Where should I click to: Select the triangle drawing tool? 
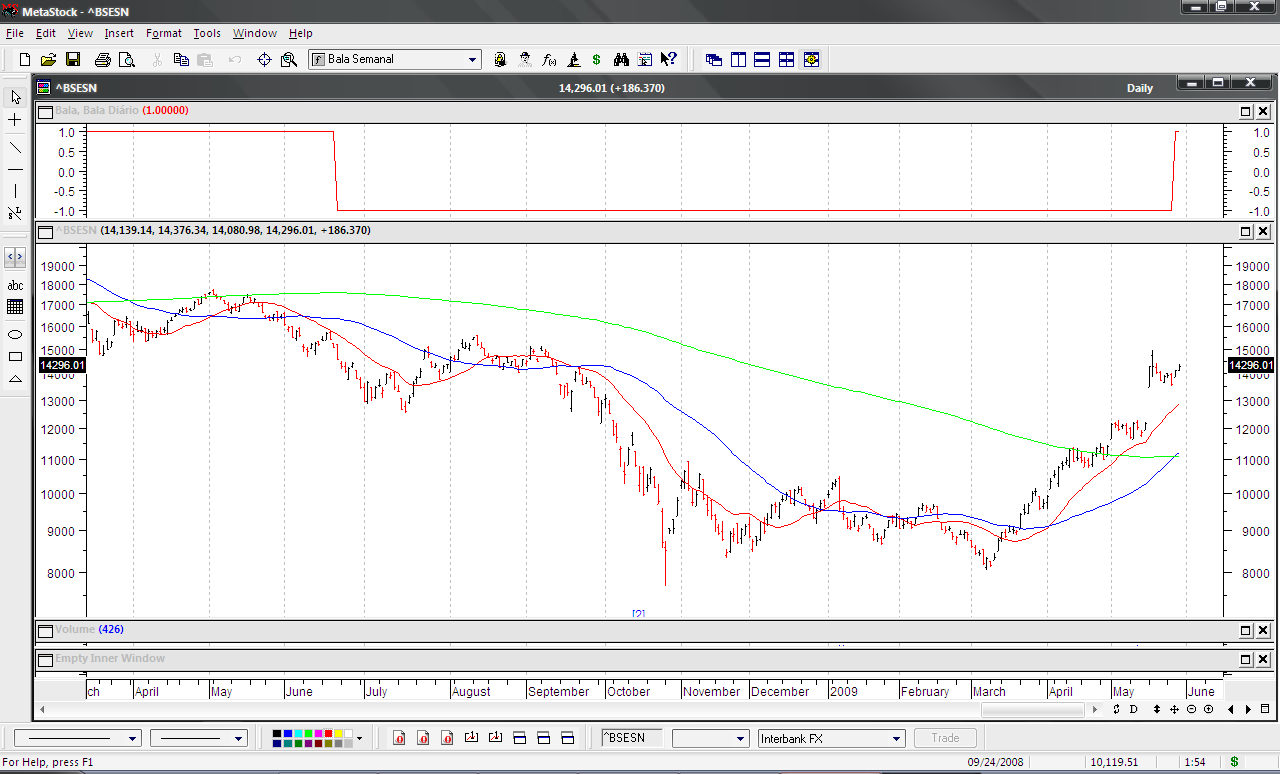[15, 379]
